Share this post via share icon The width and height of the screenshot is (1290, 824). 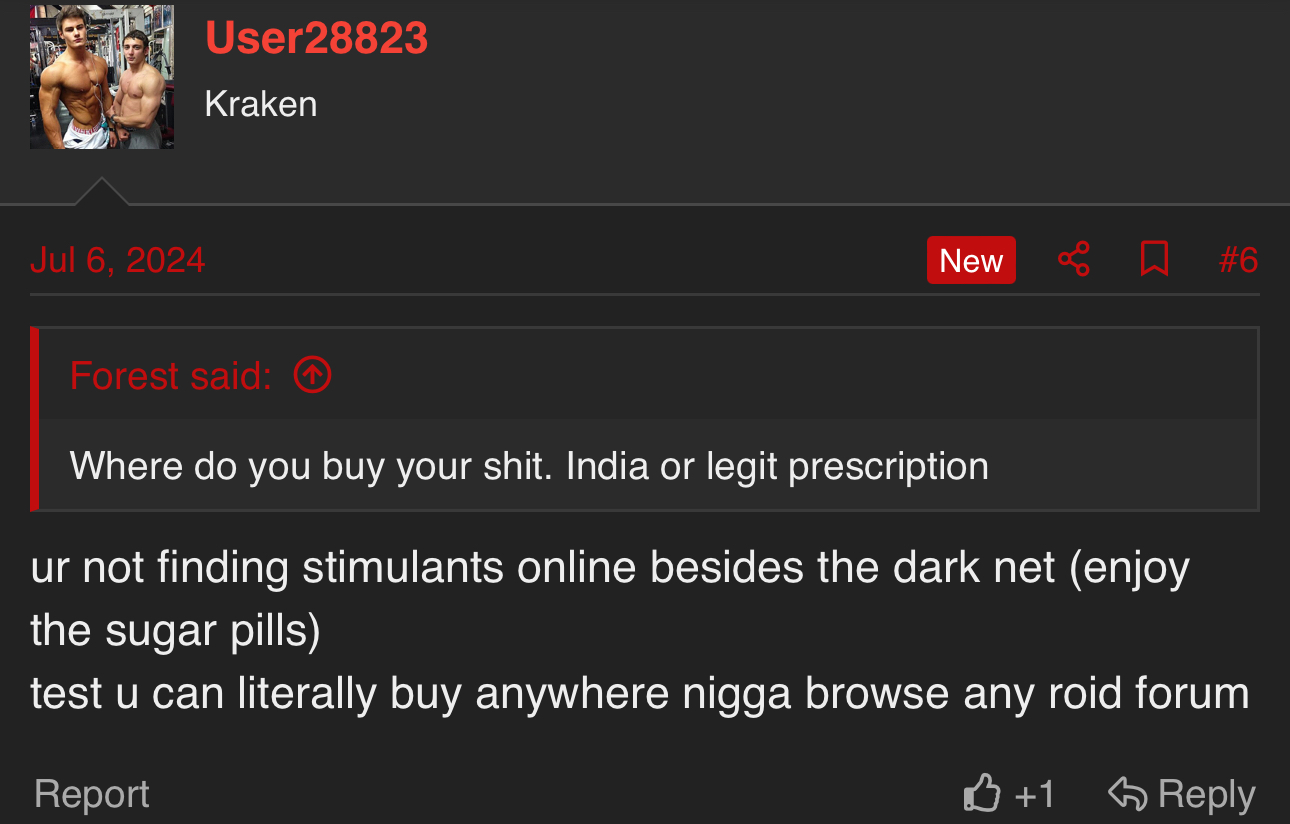pos(1074,260)
